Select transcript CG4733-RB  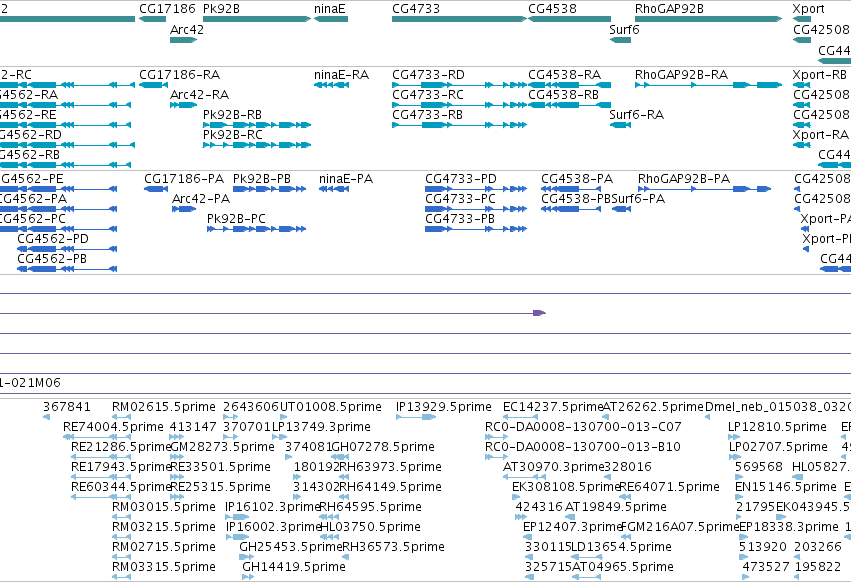428,115
